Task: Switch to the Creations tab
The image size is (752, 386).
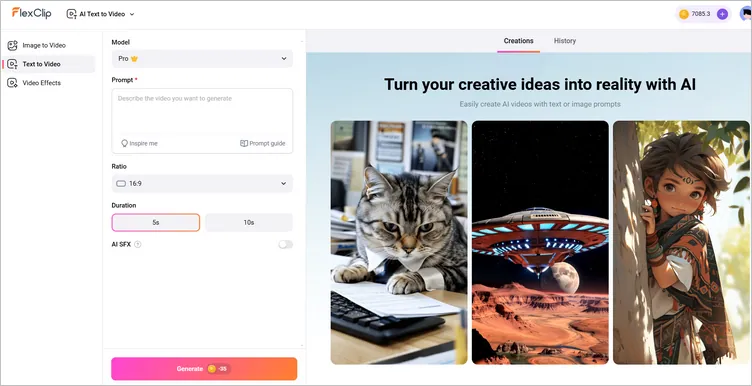Action: tap(518, 41)
